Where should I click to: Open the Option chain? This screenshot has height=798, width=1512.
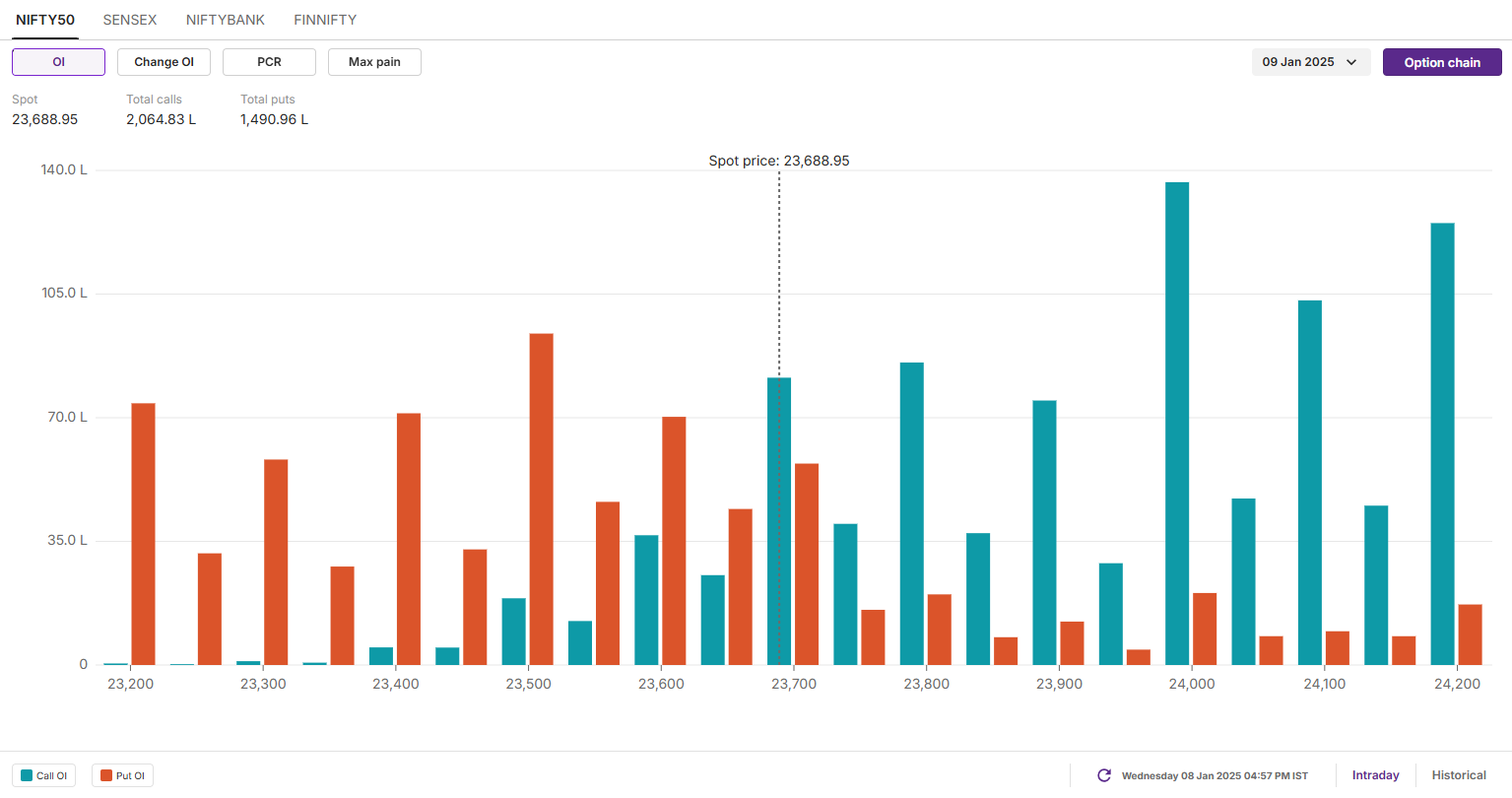coord(1442,62)
